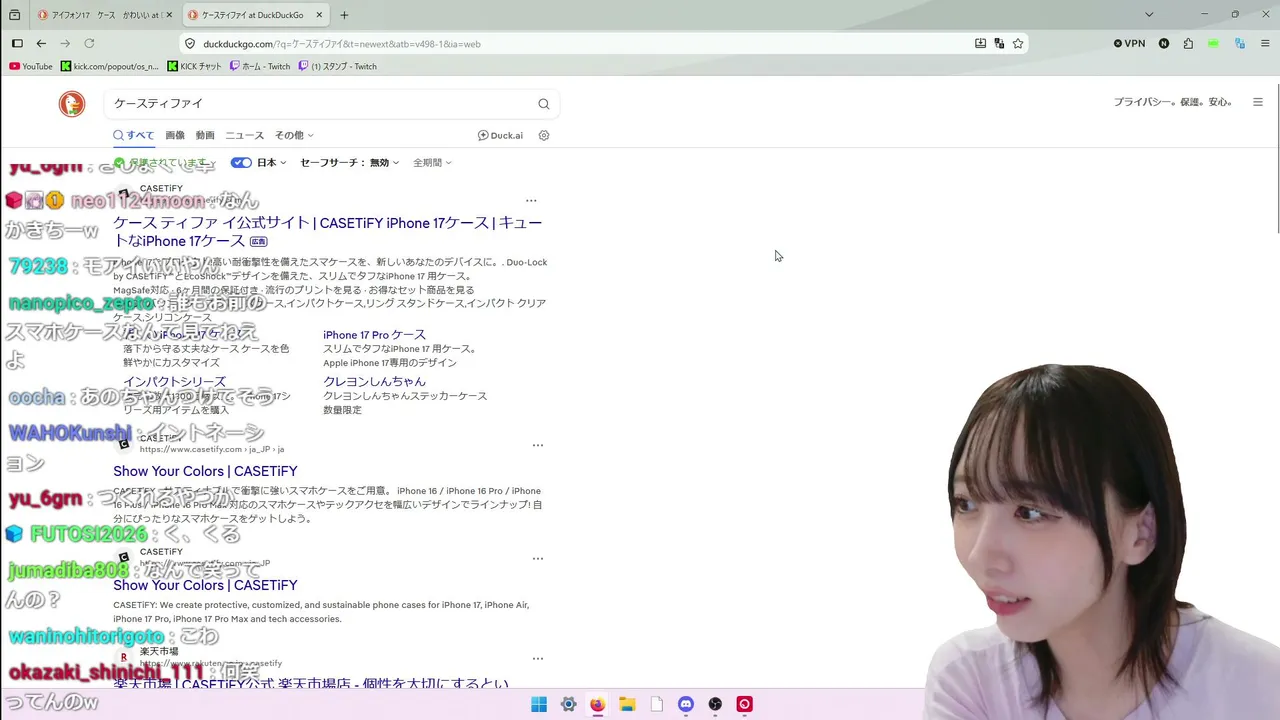
Task: Open Discord from the taskbar
Action: click(686, 704)
